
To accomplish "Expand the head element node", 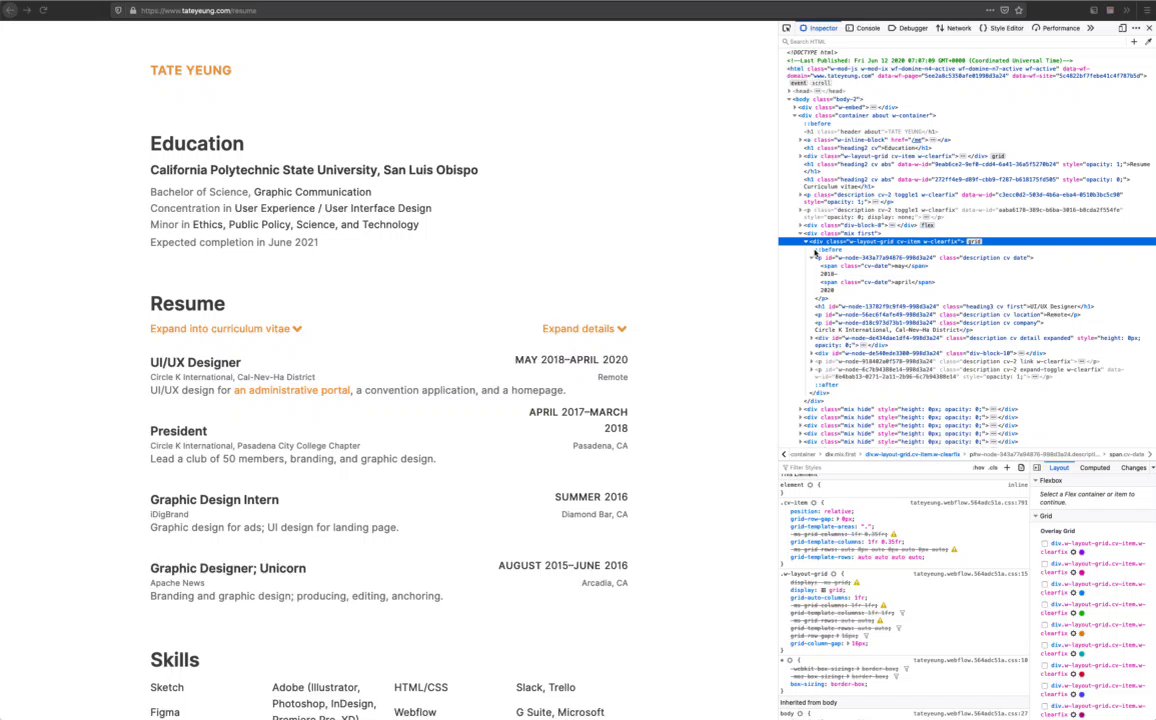I will click(x=790, y=91).
